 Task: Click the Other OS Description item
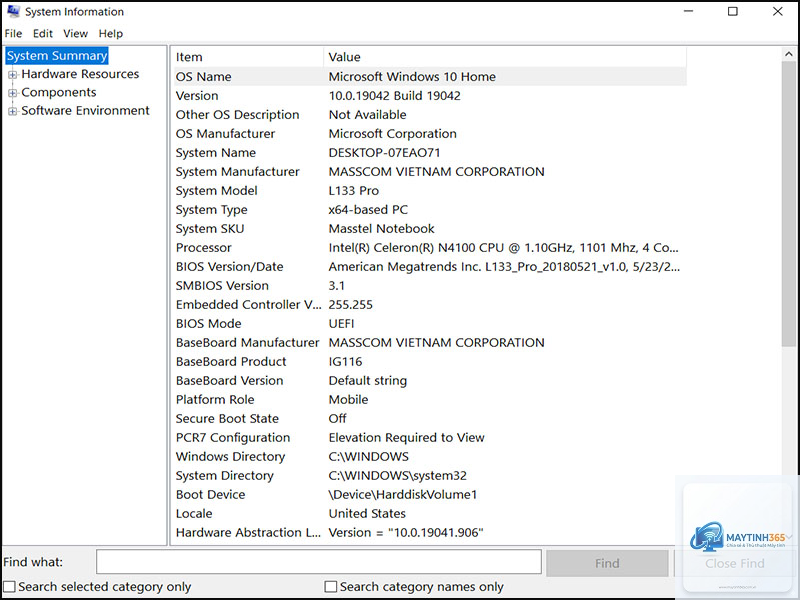click(237, 115)
